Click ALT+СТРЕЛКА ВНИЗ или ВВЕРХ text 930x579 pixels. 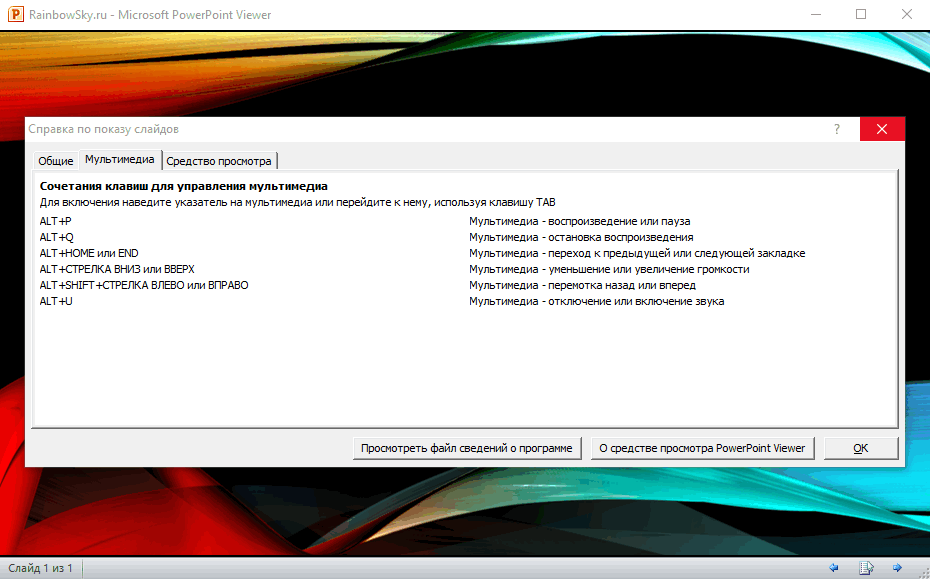tap(117, 269)
